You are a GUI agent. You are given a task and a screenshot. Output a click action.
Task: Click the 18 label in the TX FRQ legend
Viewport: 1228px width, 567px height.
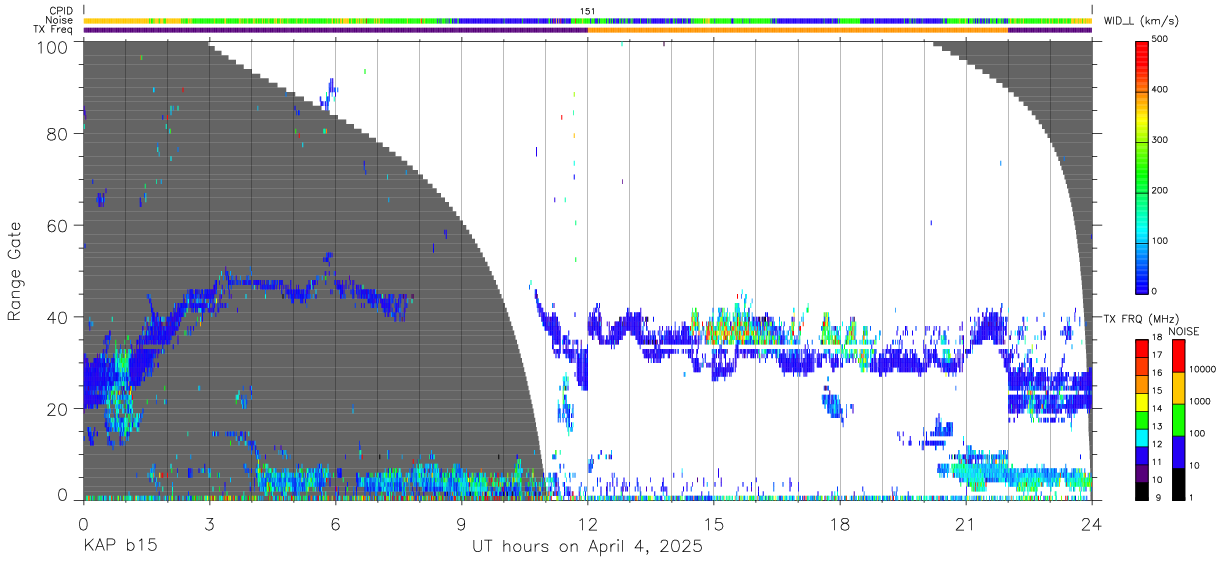[1156, 338]
